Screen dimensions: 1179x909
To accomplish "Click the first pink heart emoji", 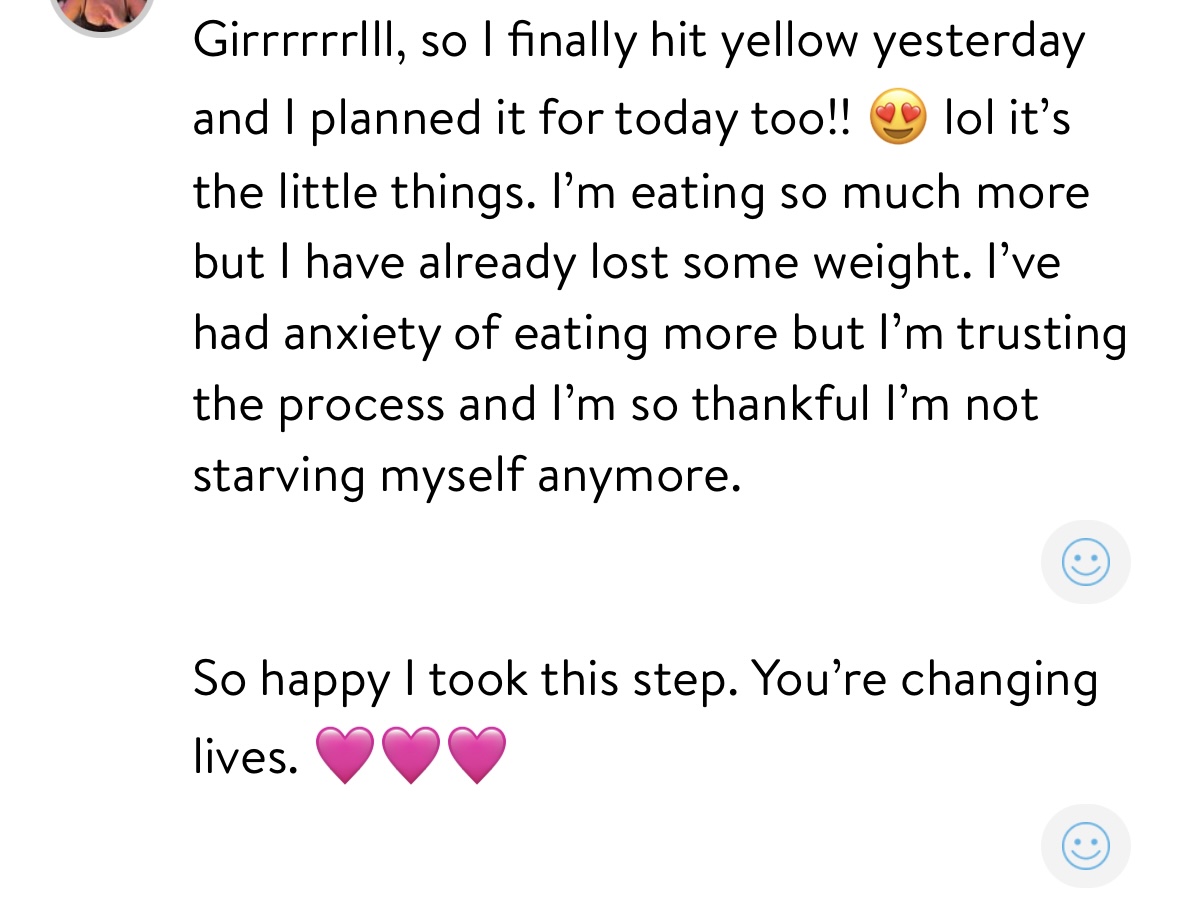I will click(344, 755).
